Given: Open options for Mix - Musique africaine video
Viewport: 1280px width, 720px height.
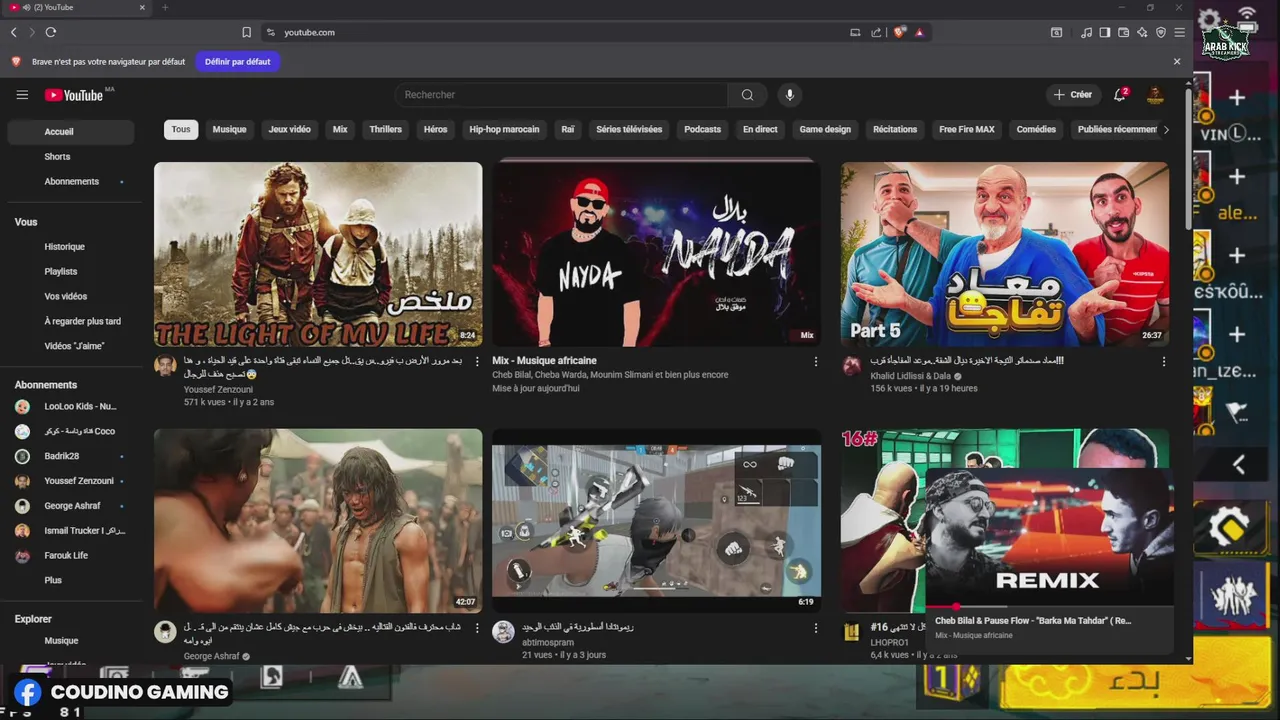Looking at the screenshot, I should [x=816, y=361].
